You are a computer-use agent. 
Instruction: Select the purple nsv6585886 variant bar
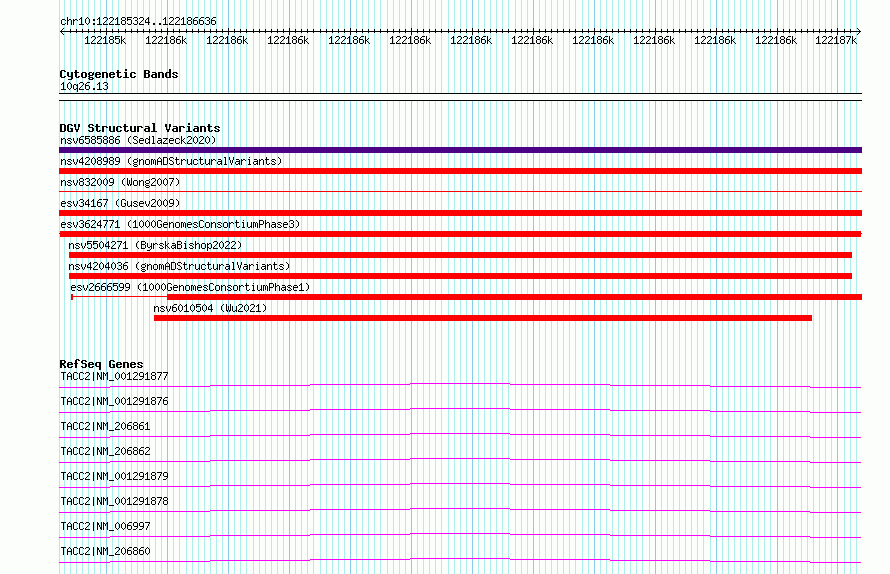point(460,150)
